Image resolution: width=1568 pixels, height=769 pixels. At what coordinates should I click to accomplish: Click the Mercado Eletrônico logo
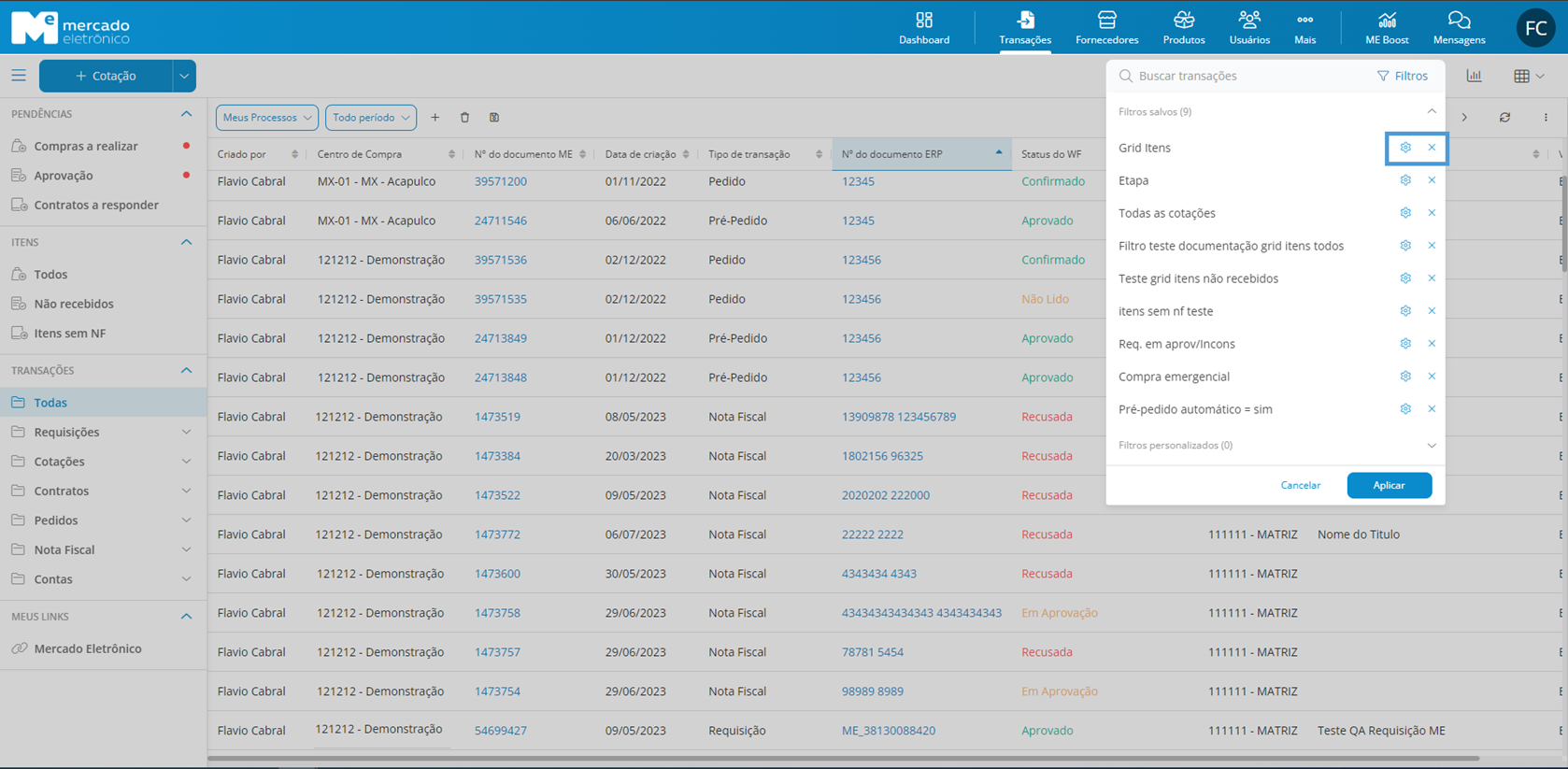tap(71, 28)
